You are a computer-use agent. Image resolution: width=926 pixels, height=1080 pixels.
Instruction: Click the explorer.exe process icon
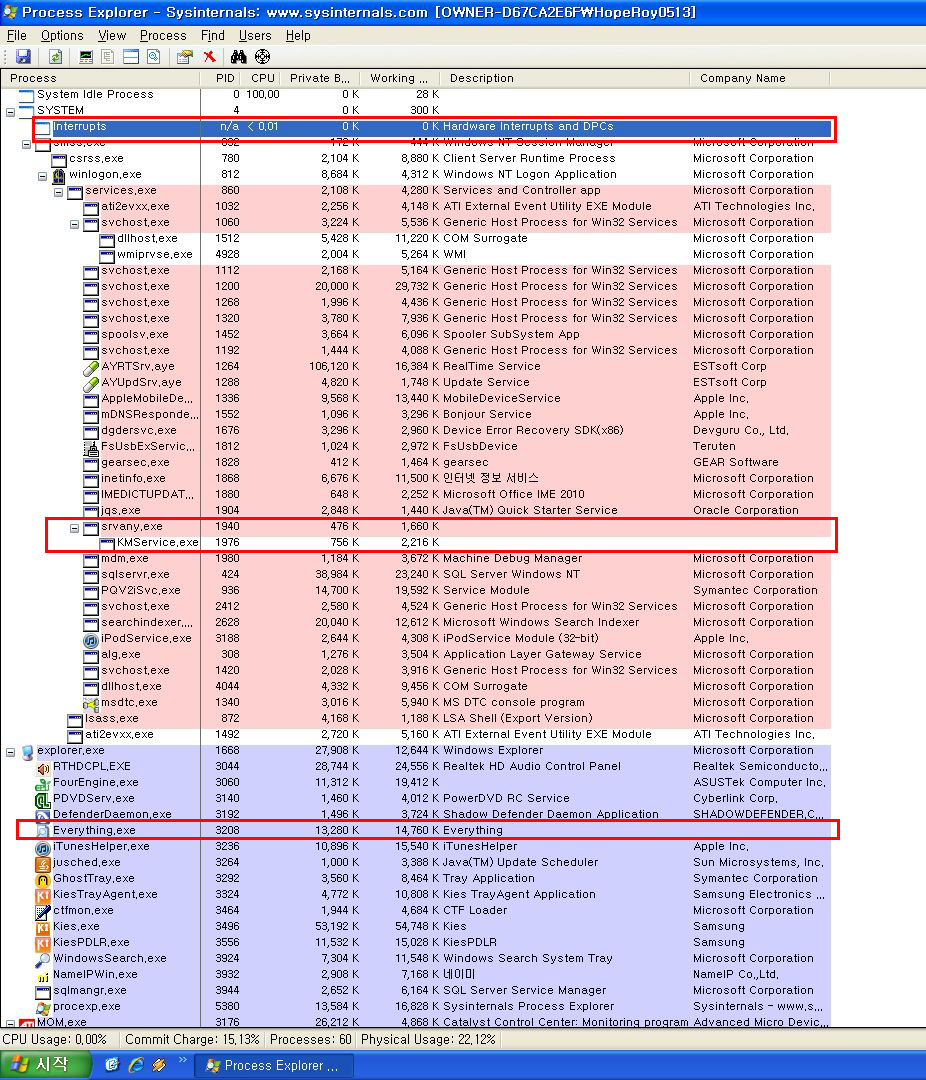click(27, 751)
